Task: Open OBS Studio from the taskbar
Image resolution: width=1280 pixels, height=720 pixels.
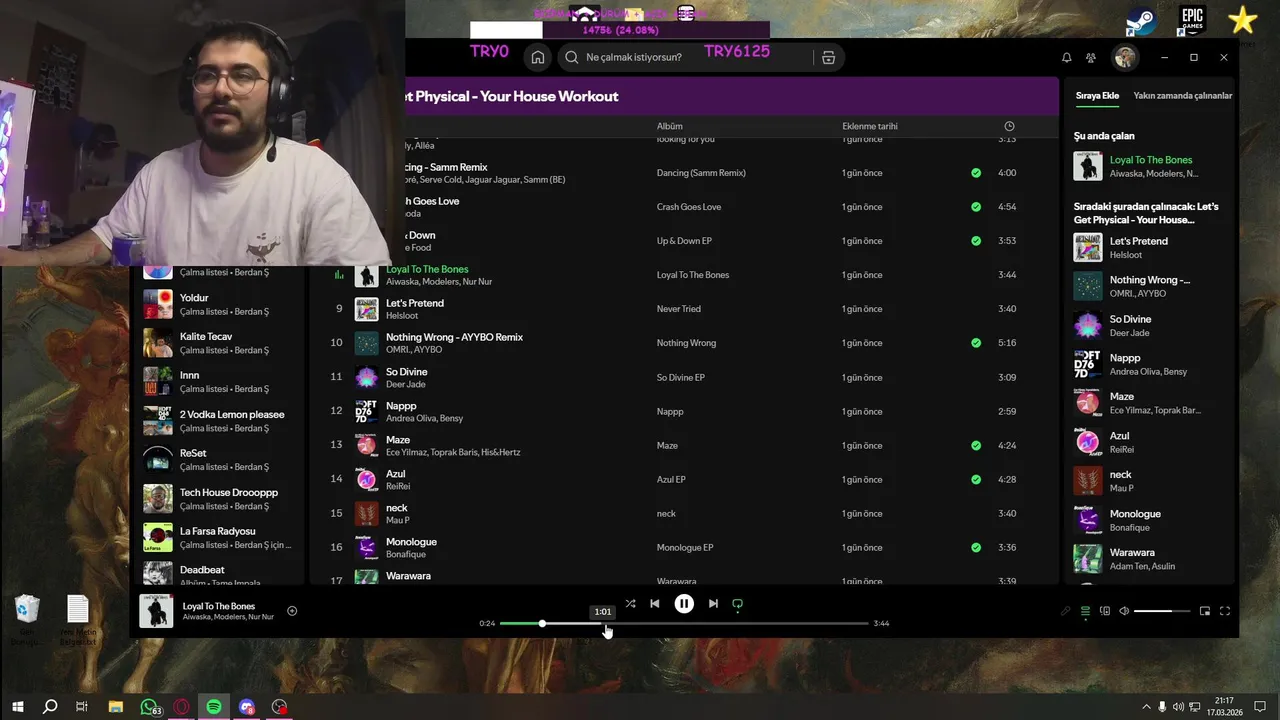Action: tap(279, 707)
